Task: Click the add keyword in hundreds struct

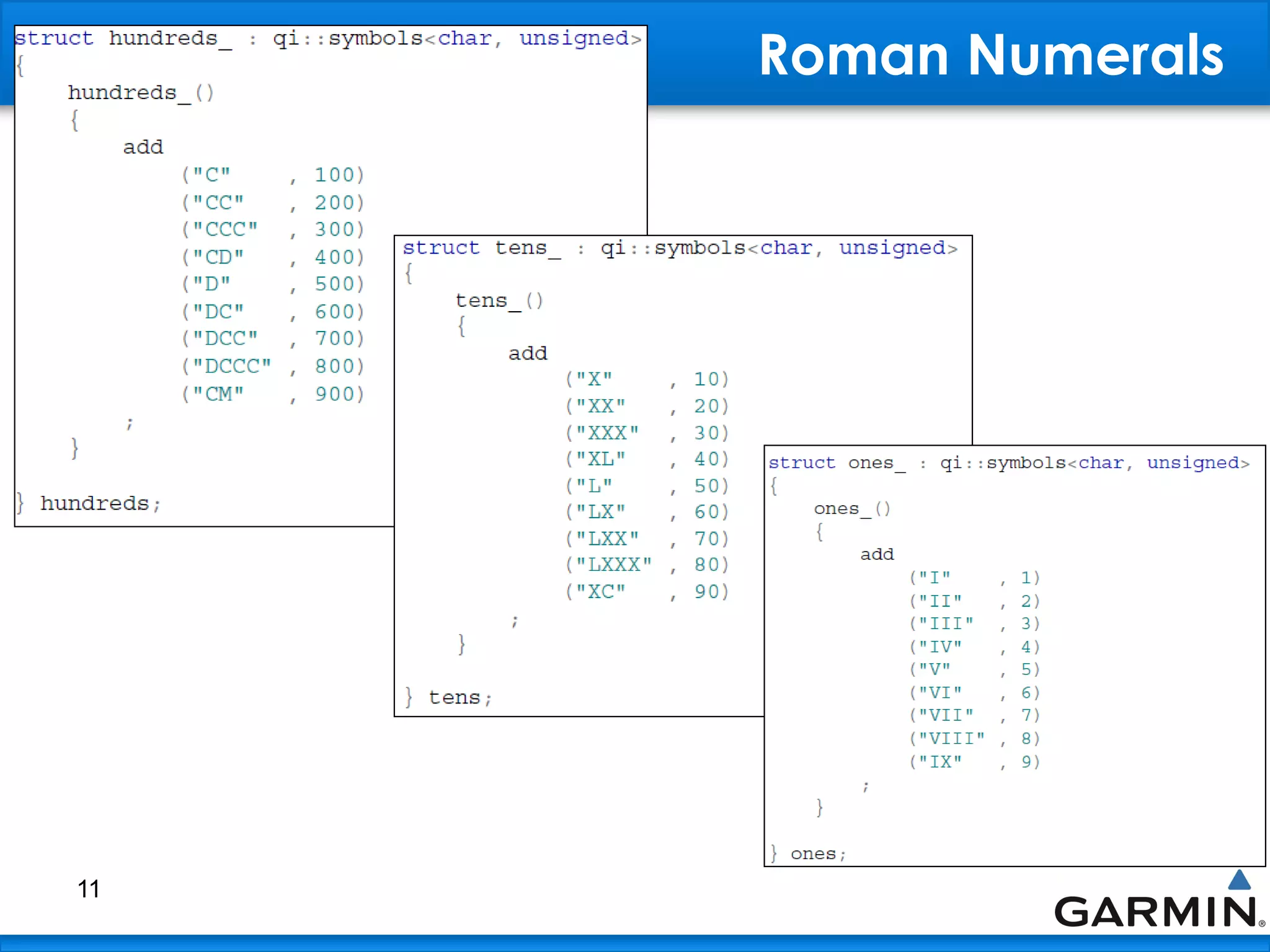Action: [x=143, y=147]
